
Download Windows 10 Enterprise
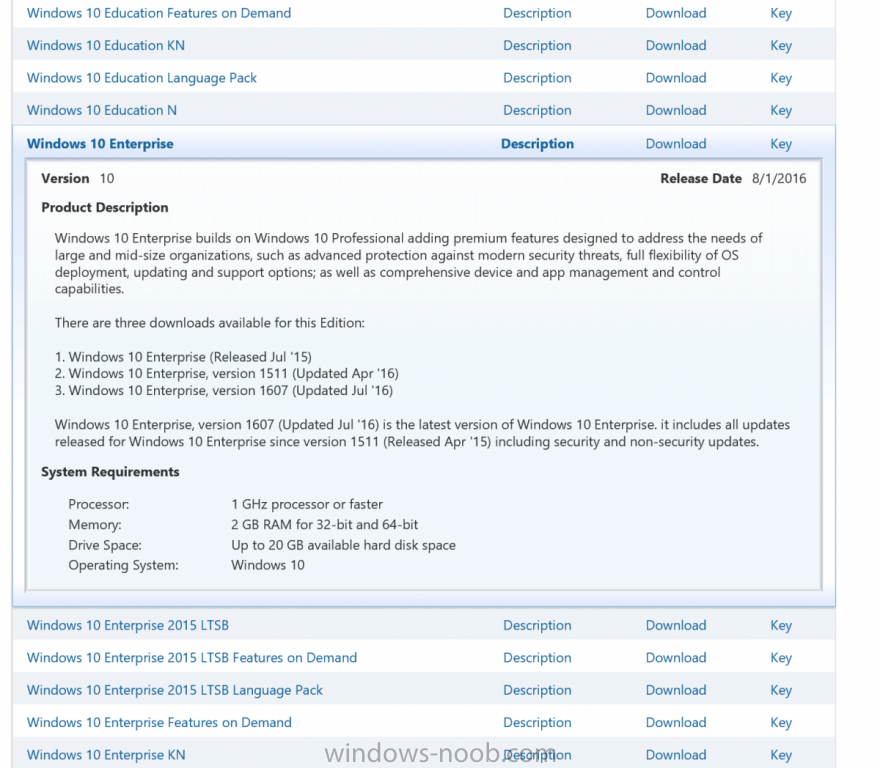click(676, 144)
